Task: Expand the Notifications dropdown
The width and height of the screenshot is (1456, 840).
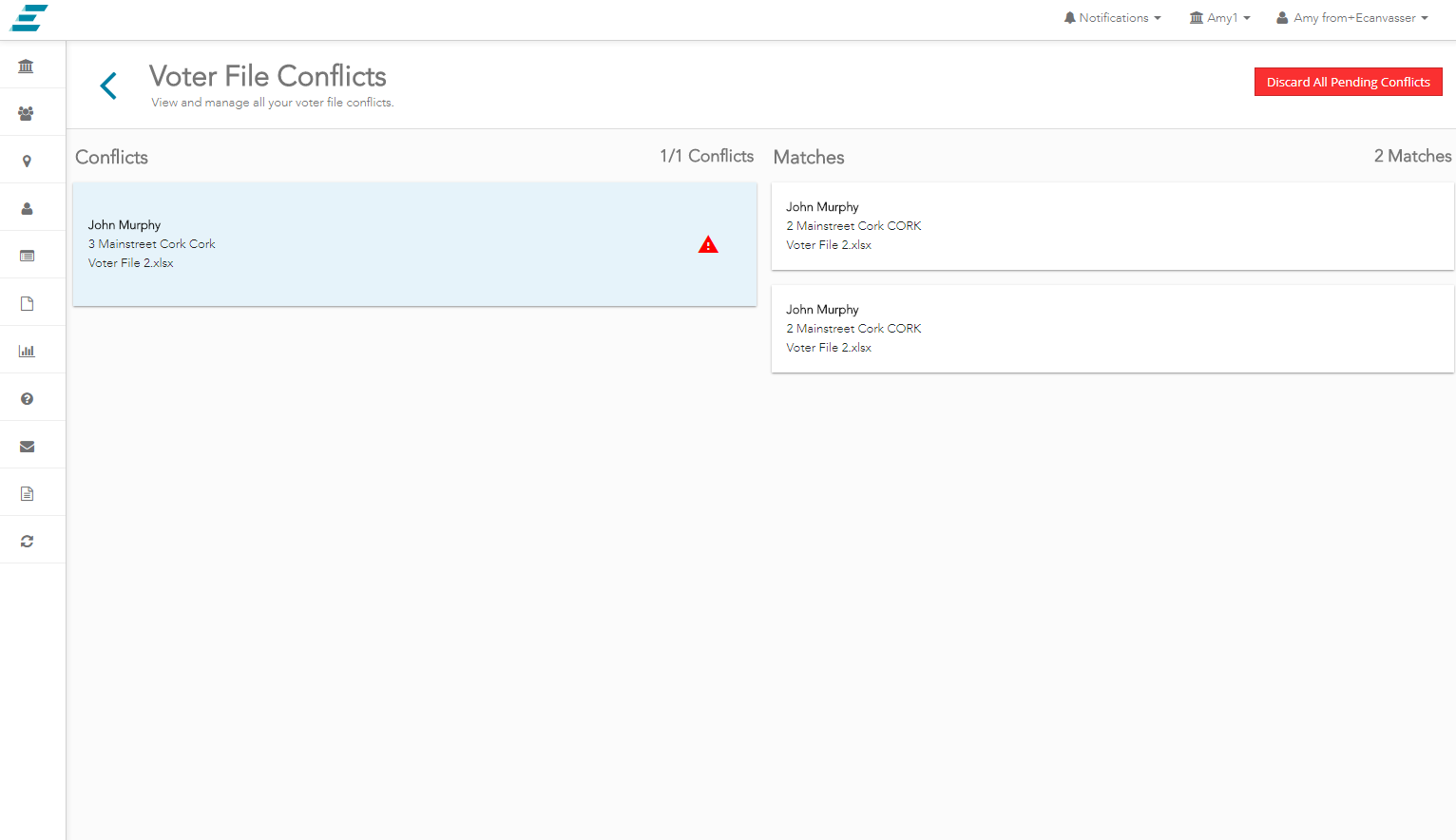Action: tap(1112, 18)
